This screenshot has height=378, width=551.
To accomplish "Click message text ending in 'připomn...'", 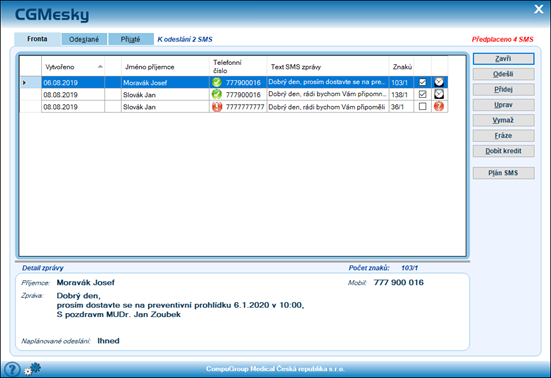I will pos(328,94).
